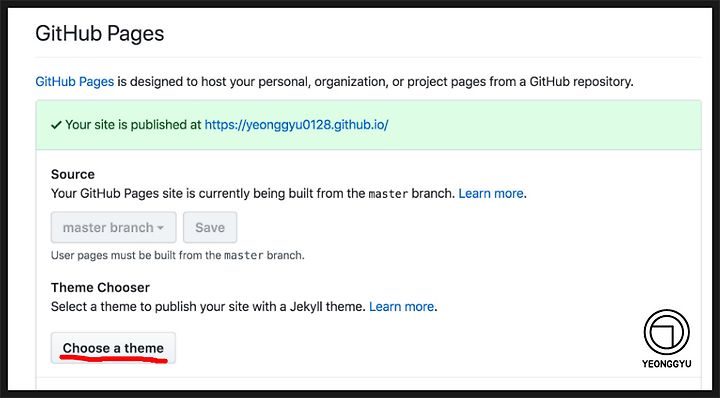Open the blue GitHub Pages documentation link
Screen dimensions: 720x398
(x=74, y=82)
